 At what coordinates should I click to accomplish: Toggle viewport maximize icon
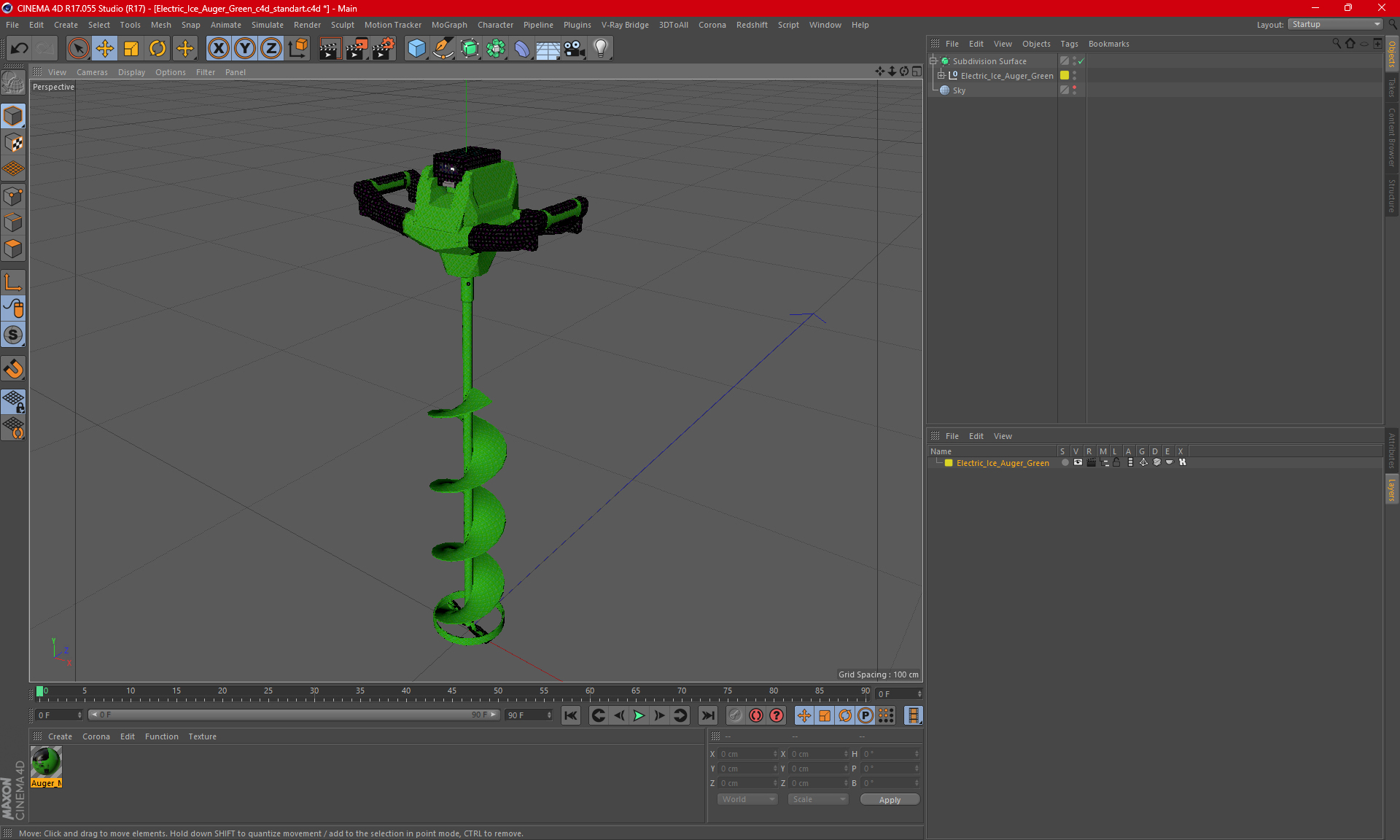point(917,71)
